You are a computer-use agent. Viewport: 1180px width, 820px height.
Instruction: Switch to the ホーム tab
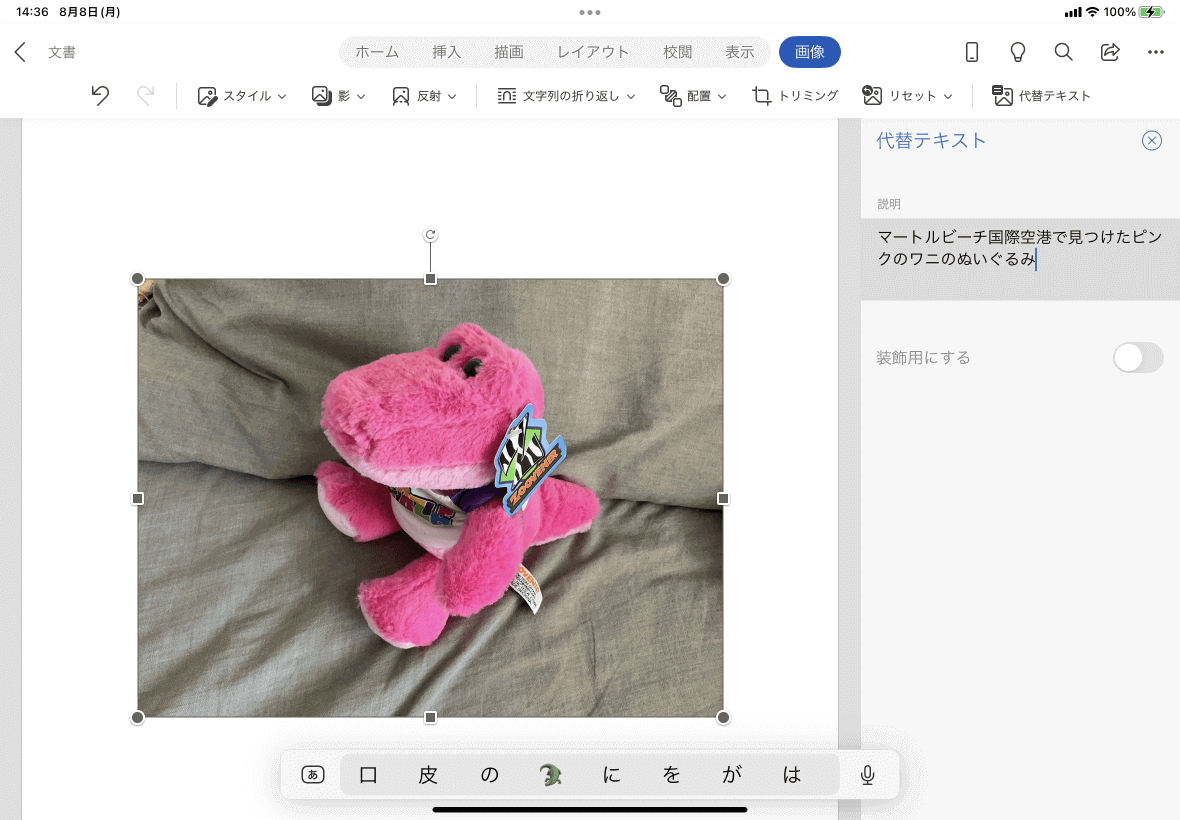[x=377, y=52]
